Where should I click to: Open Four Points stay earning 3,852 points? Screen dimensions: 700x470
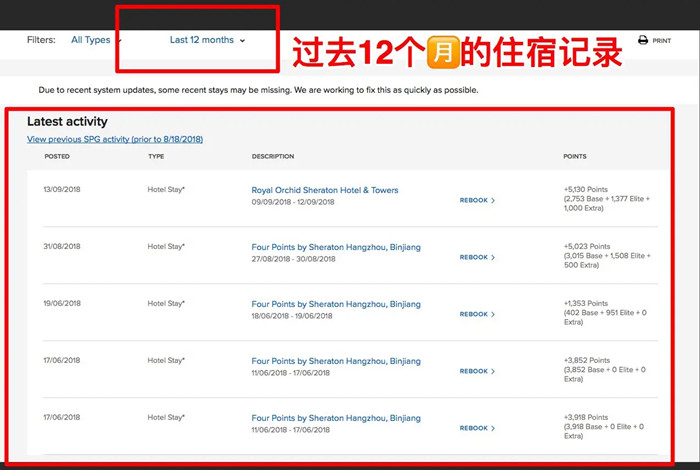pyautogui.click(x=336, y=361)
